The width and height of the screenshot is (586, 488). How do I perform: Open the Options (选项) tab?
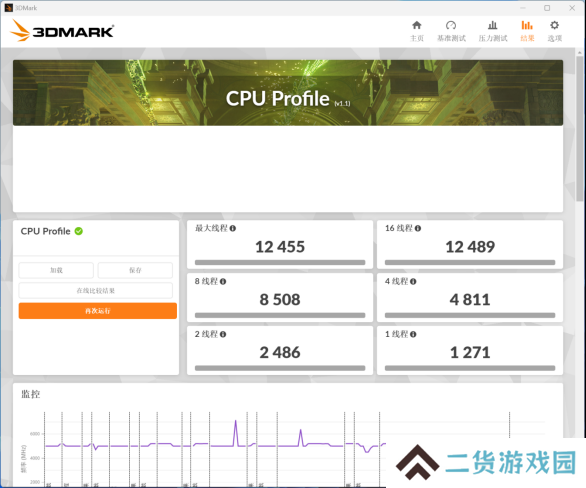pyautogui.click(x=554, y=31)
